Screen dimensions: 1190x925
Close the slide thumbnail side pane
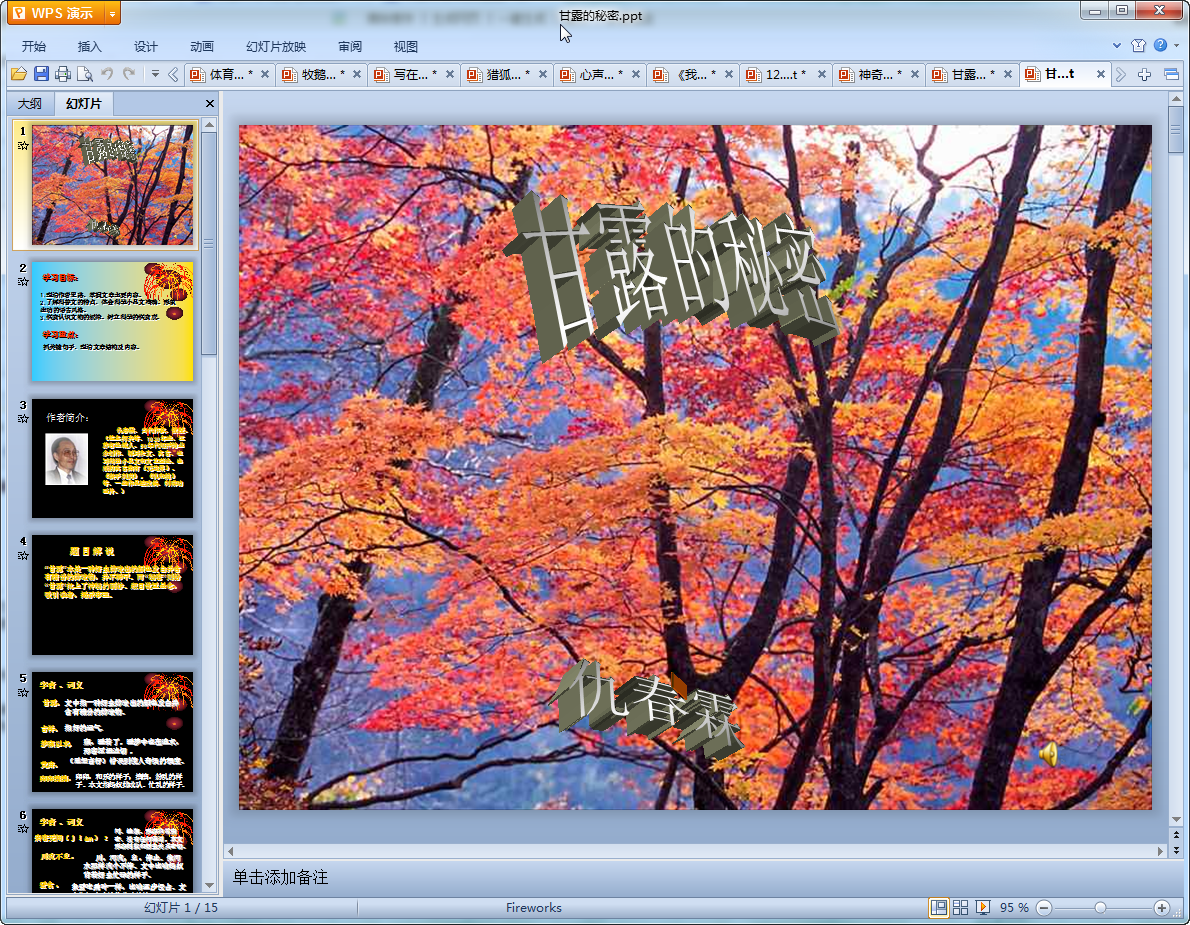209,103
